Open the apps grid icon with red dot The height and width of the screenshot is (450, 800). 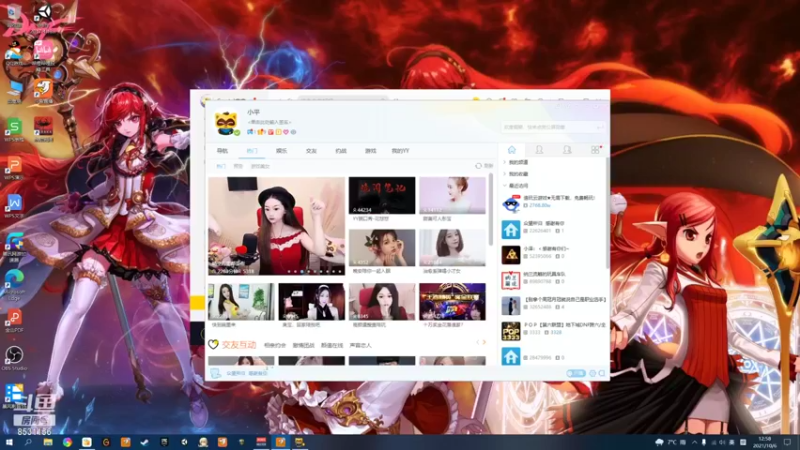tap(595, 149)
